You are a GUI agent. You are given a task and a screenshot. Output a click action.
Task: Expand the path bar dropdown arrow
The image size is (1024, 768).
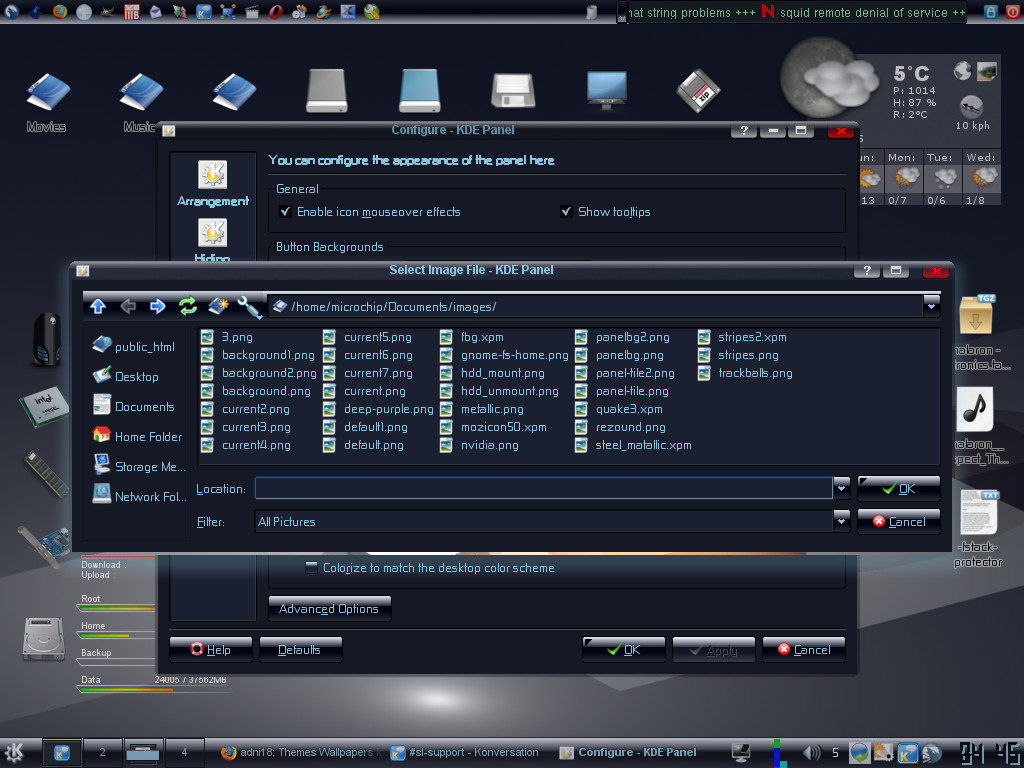coord(931,305)
